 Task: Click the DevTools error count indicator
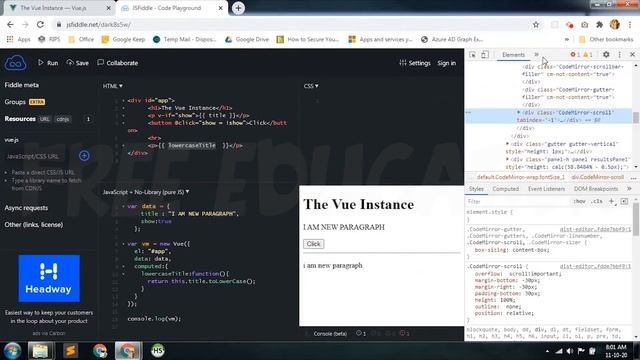pos(575,55)
